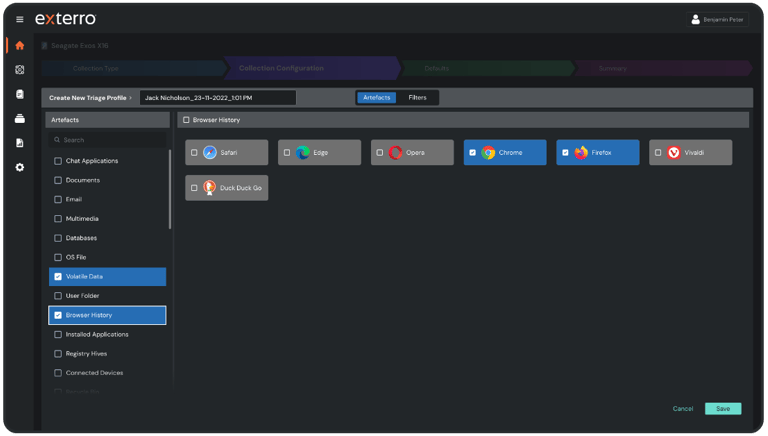Image resolution: width=768 pixels, height=436 pixels.
Task: Click the Vivaldi browser icon
Action: pos(674,153)
